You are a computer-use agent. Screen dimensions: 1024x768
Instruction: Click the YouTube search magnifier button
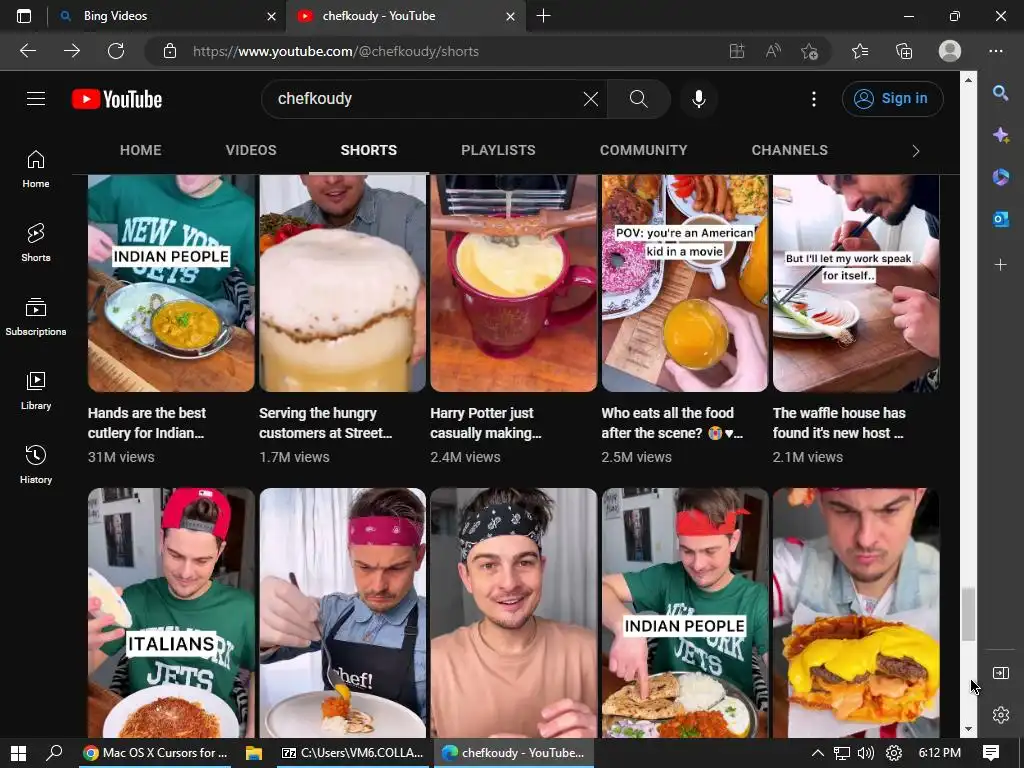click(x=639, y=99)
